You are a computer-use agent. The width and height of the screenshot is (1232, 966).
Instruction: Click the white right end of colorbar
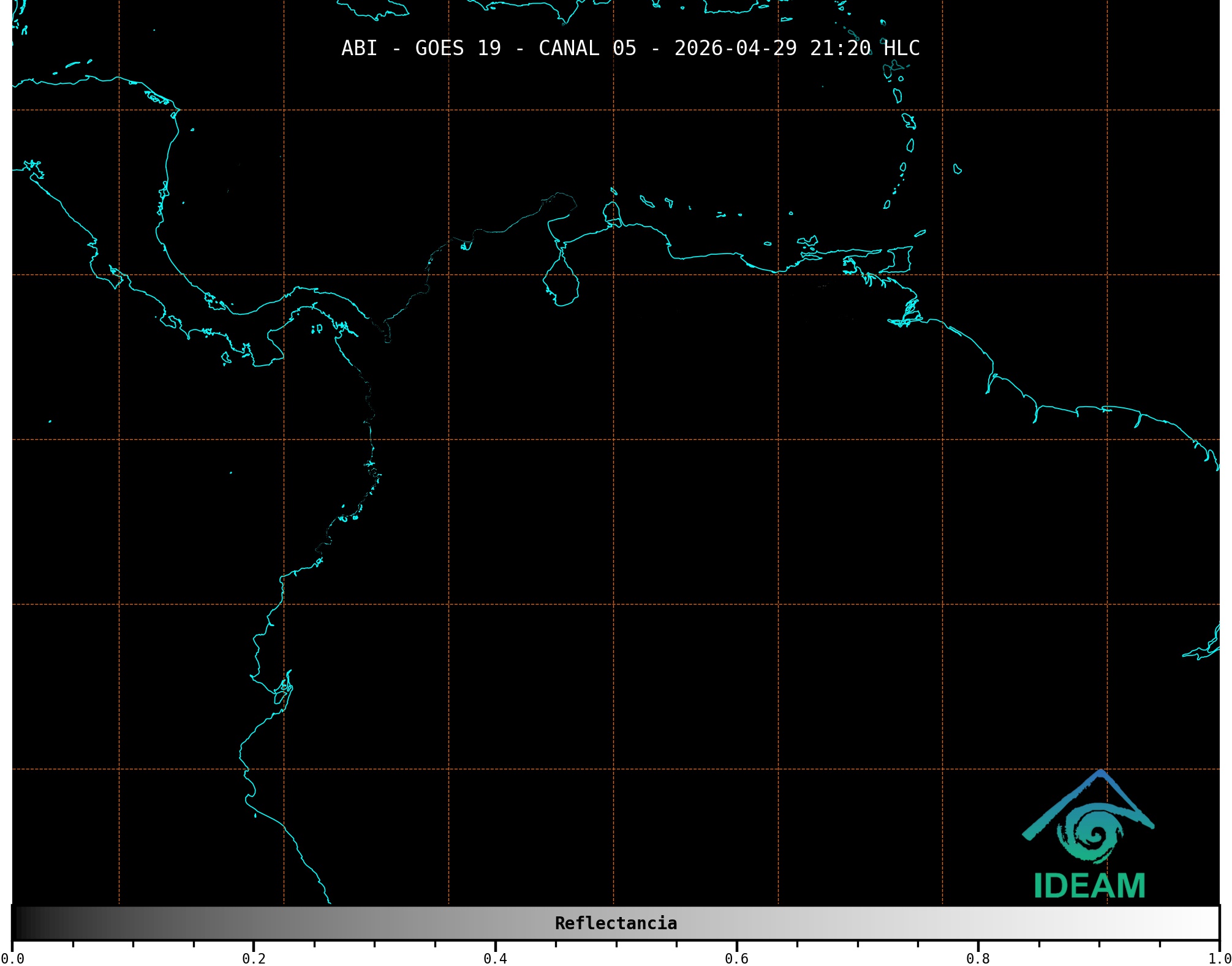[x=1210, y=923]
